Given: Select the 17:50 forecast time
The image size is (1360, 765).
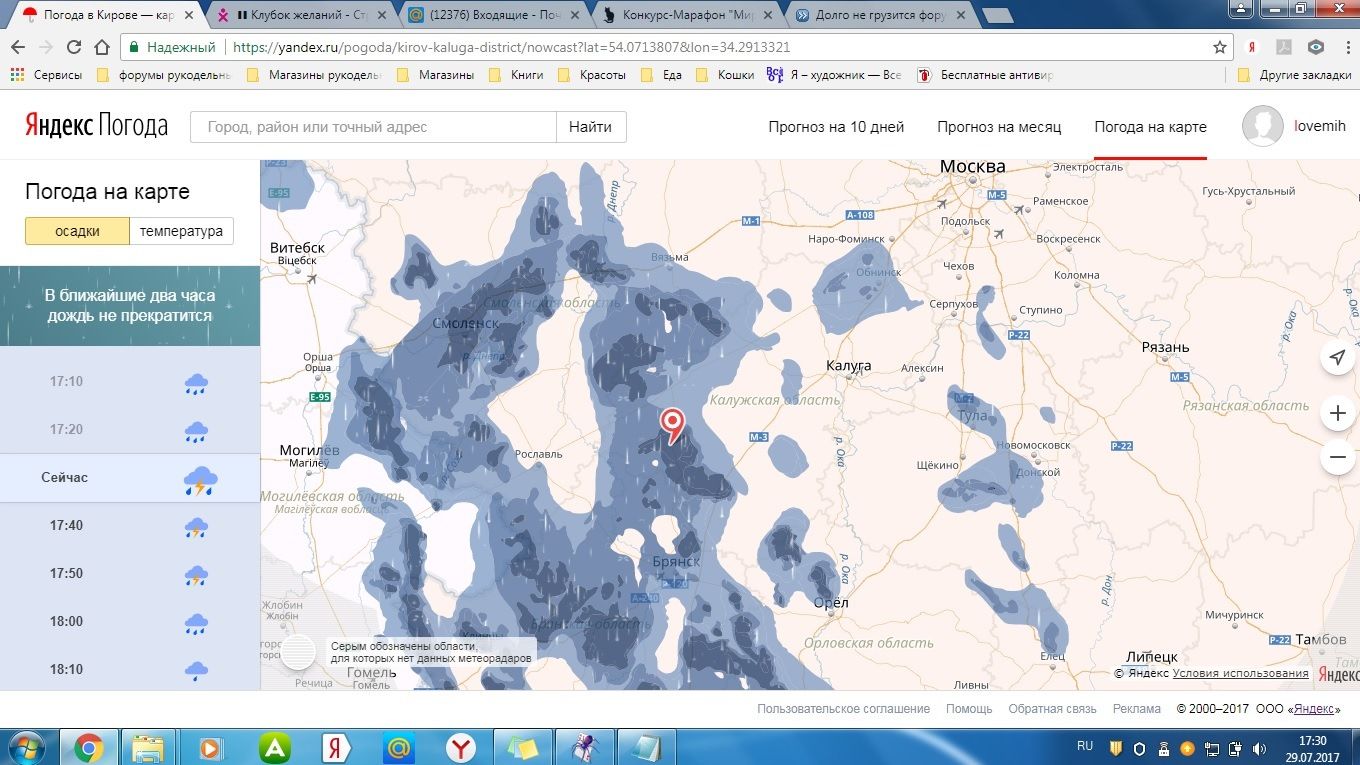Looking at the screenshot, I should [67, 574].
